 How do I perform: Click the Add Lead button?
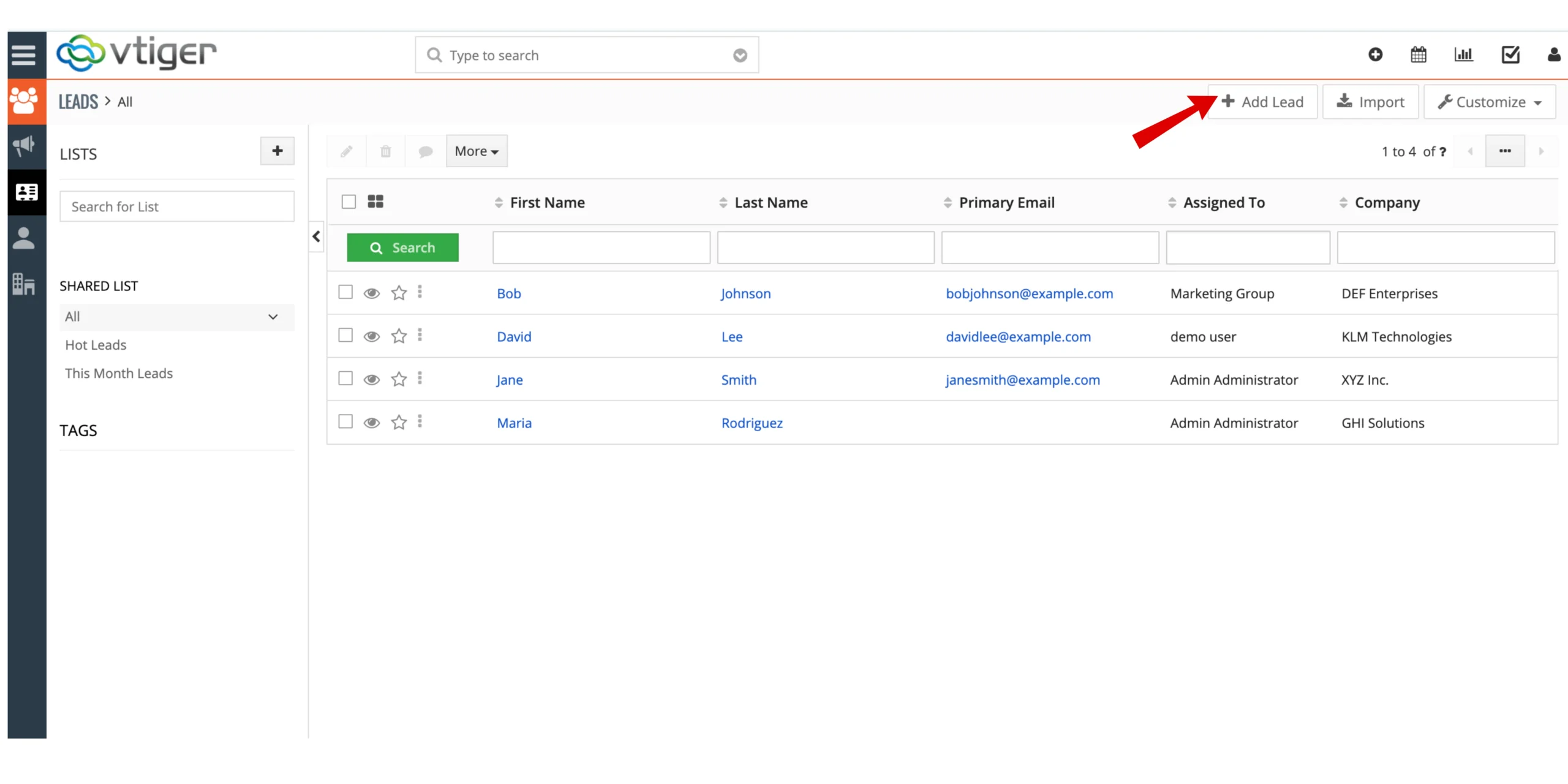(x=1262, y=102)
